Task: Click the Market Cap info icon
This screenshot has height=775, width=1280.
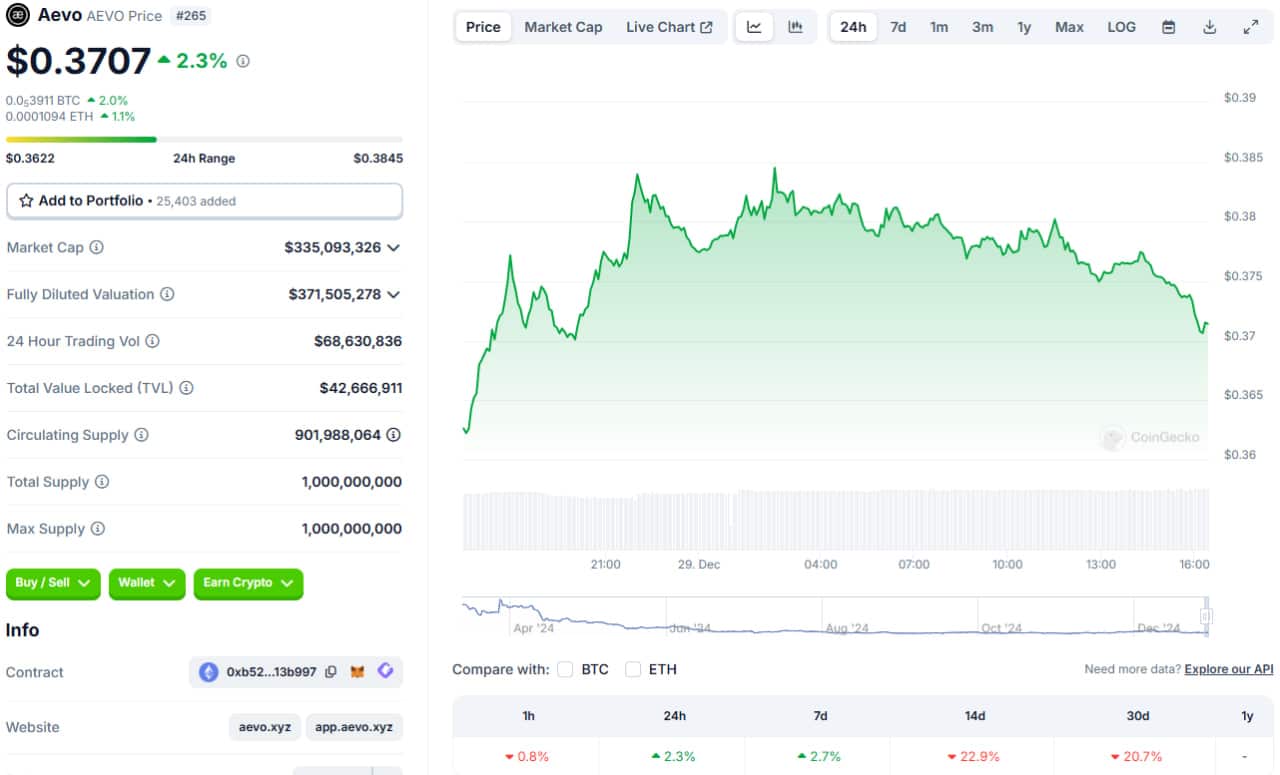Action: coord(97,247)
